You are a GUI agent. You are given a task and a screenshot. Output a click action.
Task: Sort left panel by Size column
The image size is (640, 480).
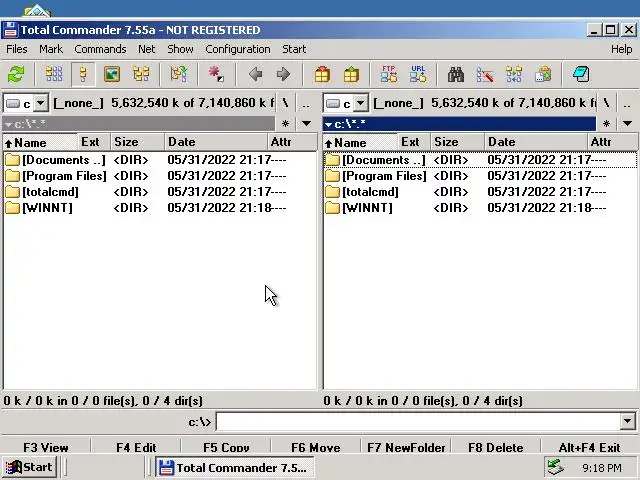pyautogui.click(x=138, y=142)
